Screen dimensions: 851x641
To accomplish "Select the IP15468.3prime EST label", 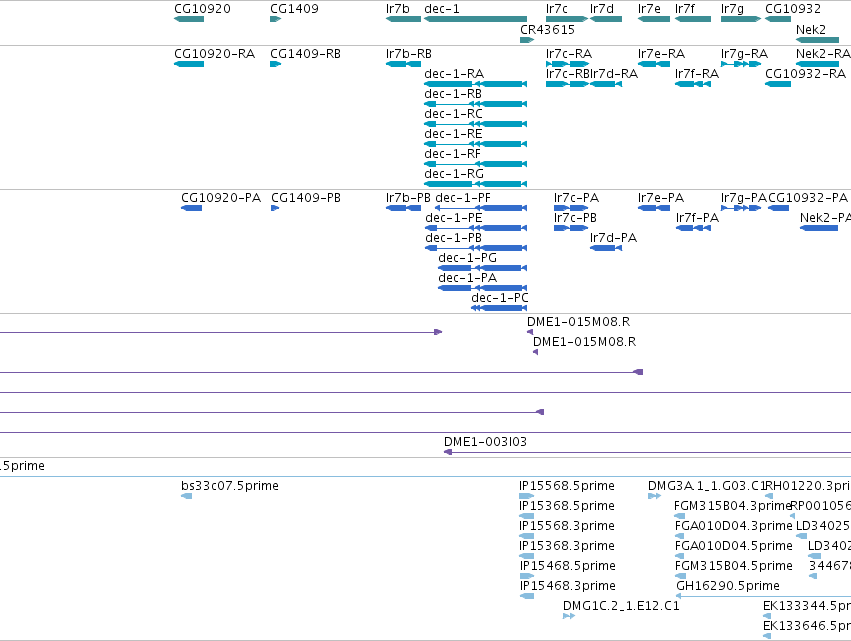I will [568, 586].
